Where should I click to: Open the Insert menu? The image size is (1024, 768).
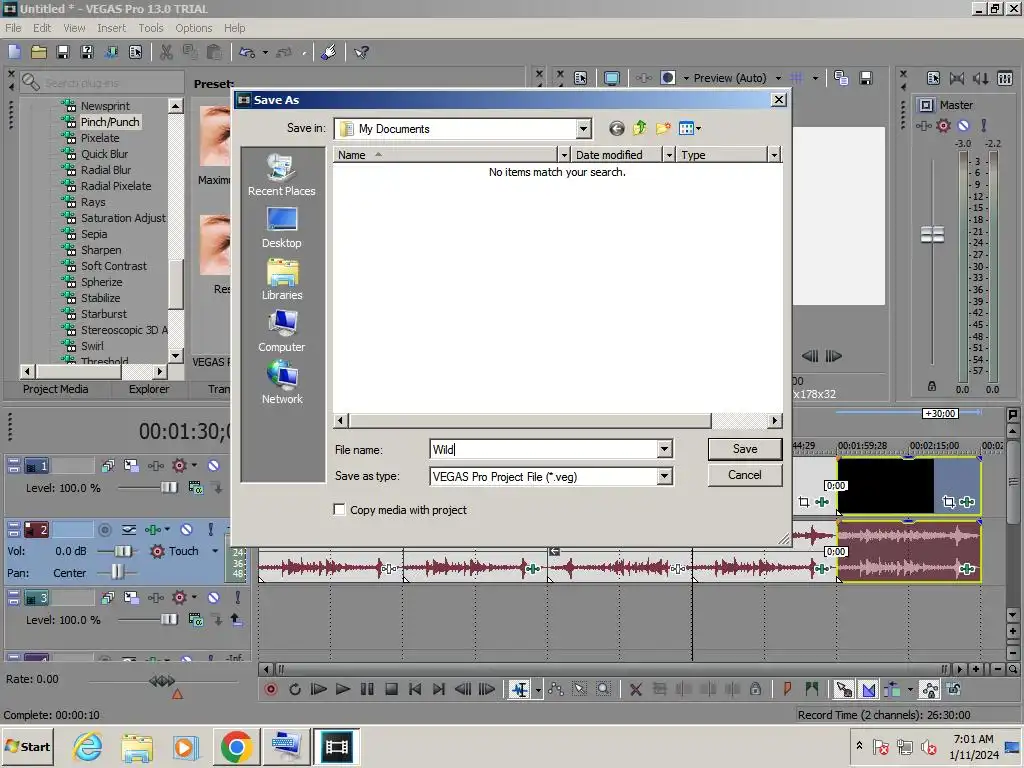pos(112,28)
